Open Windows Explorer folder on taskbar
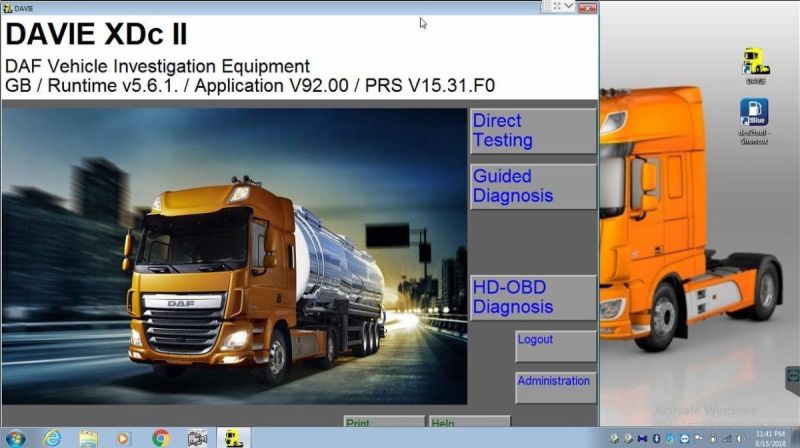This screenshot has width=800, height=448. (x=88, y=438)
